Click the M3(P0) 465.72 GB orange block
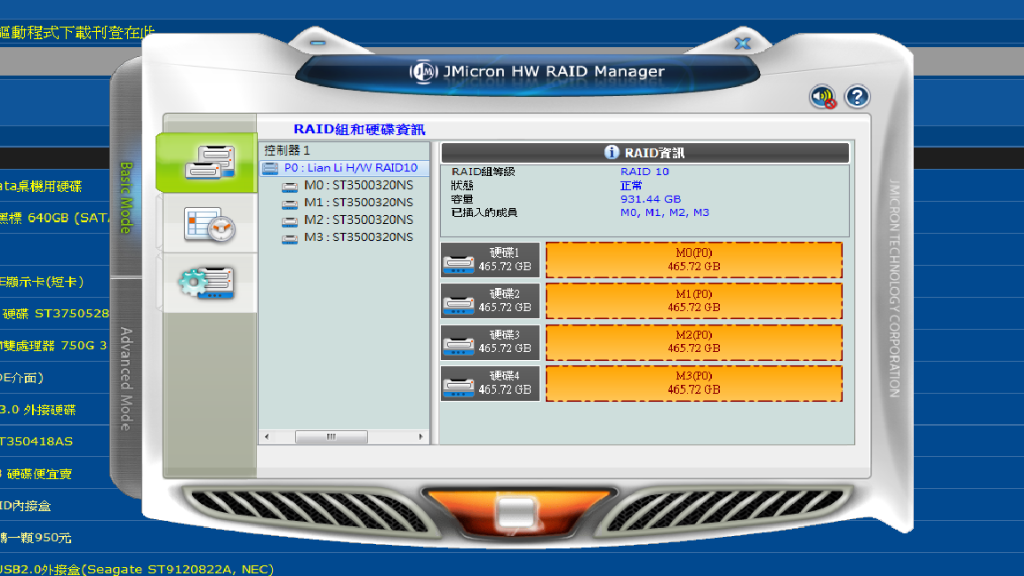 tap(694, 383)
